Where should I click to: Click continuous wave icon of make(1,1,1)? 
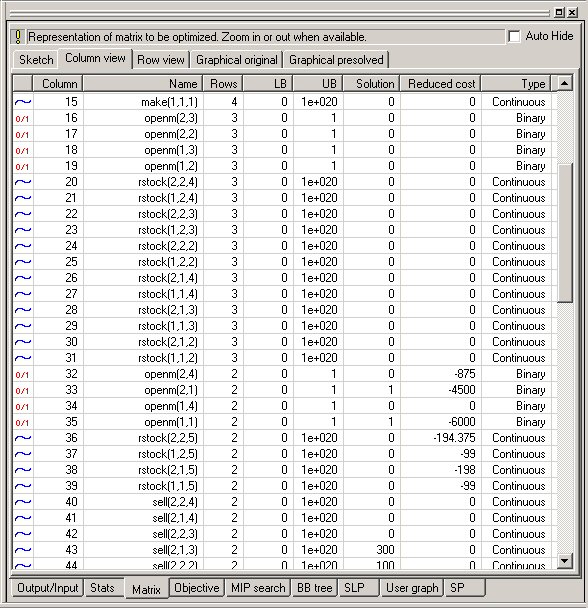tap(23, 102)
